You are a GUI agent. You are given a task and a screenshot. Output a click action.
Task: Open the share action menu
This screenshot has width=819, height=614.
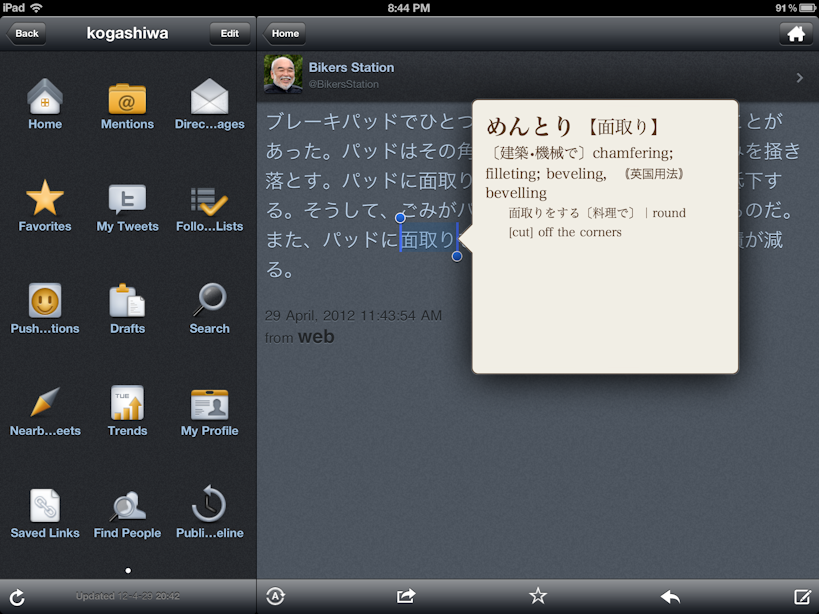(x=406, y=596)
